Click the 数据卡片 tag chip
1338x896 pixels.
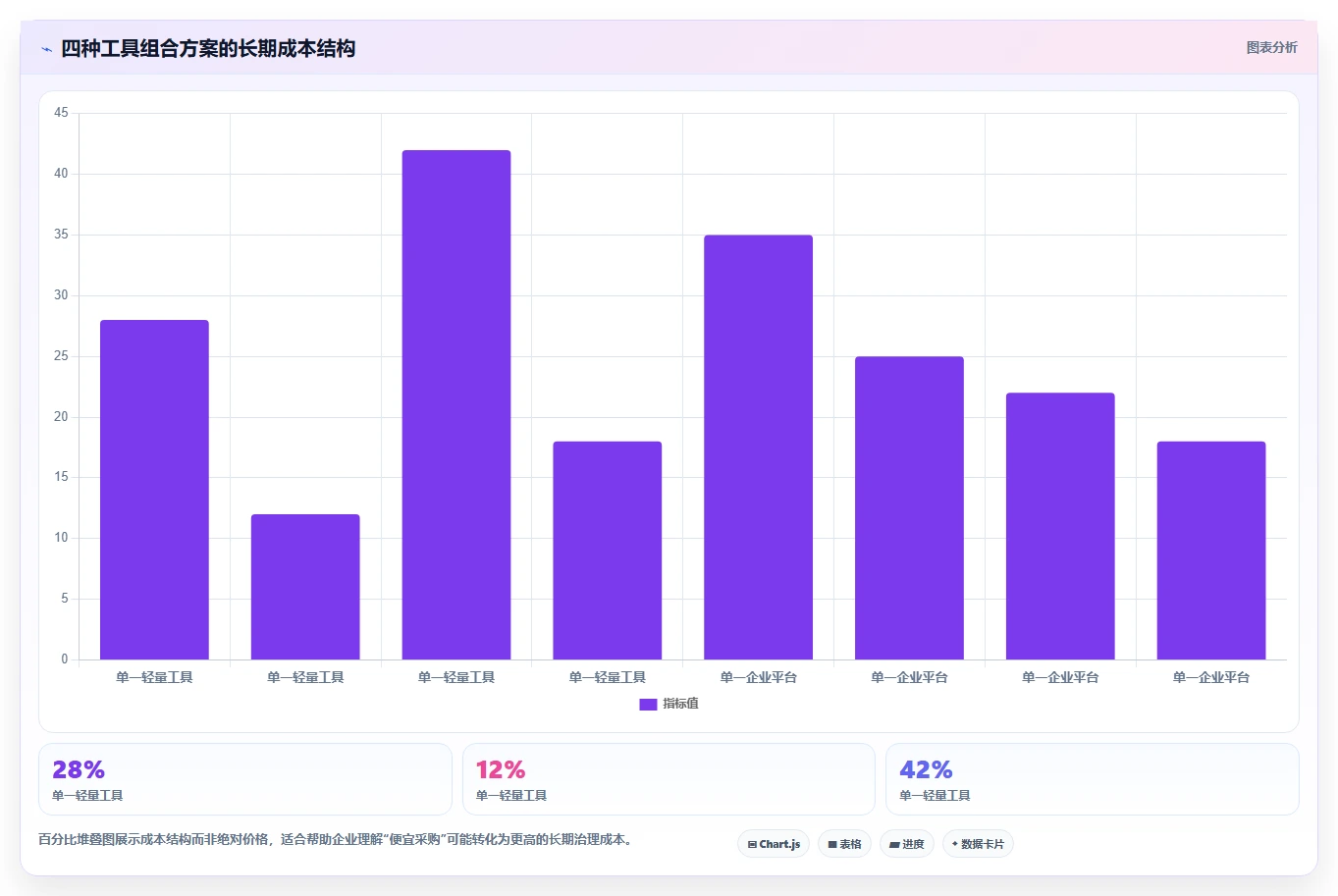pos(978,844)
